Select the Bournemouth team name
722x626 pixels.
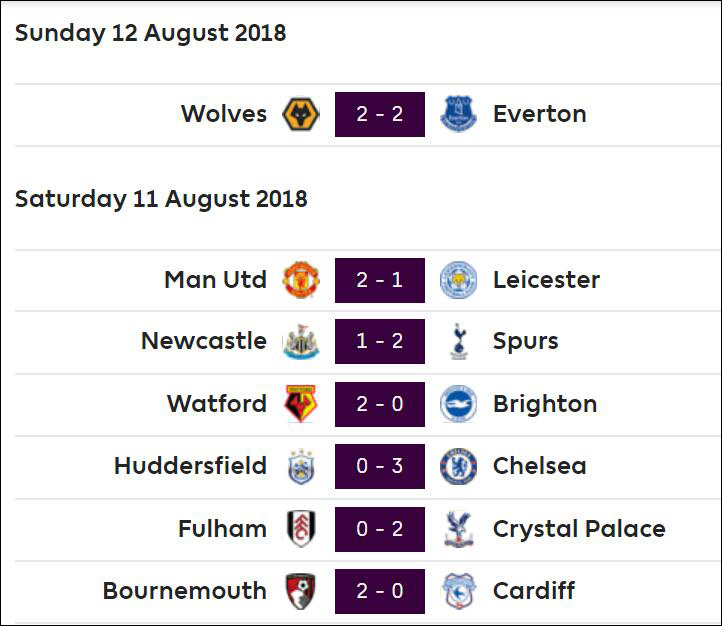tap(185, 591)
